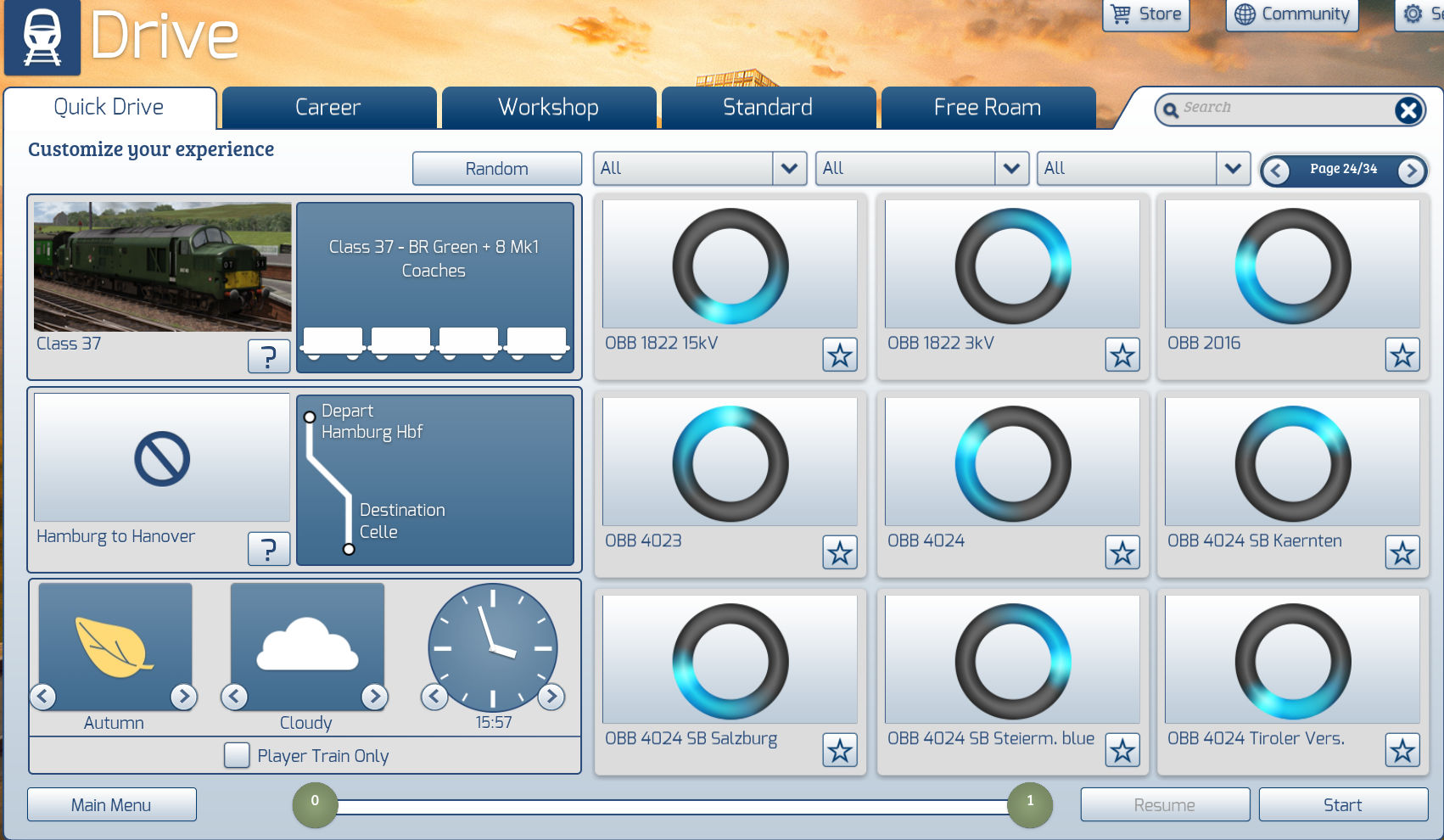
Task: Set time earlier with clock left arrow
Action: point(434,697)
